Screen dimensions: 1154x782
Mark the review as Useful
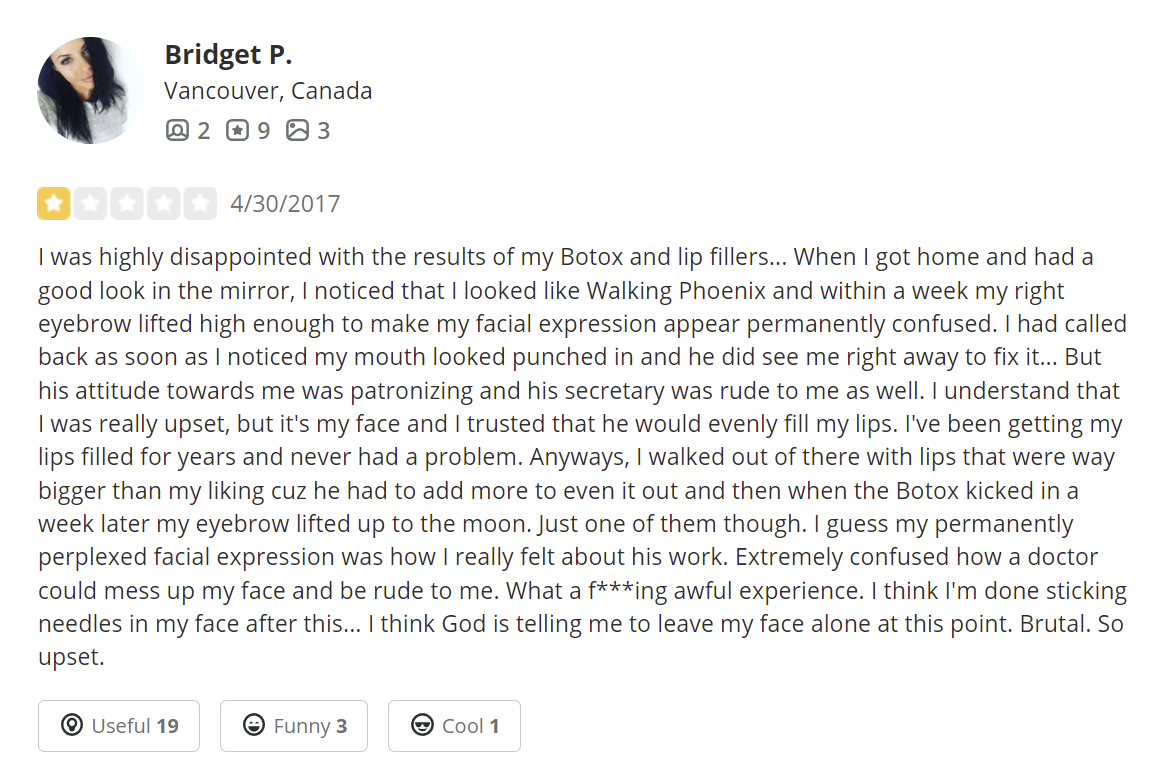[x=119, y=726]
